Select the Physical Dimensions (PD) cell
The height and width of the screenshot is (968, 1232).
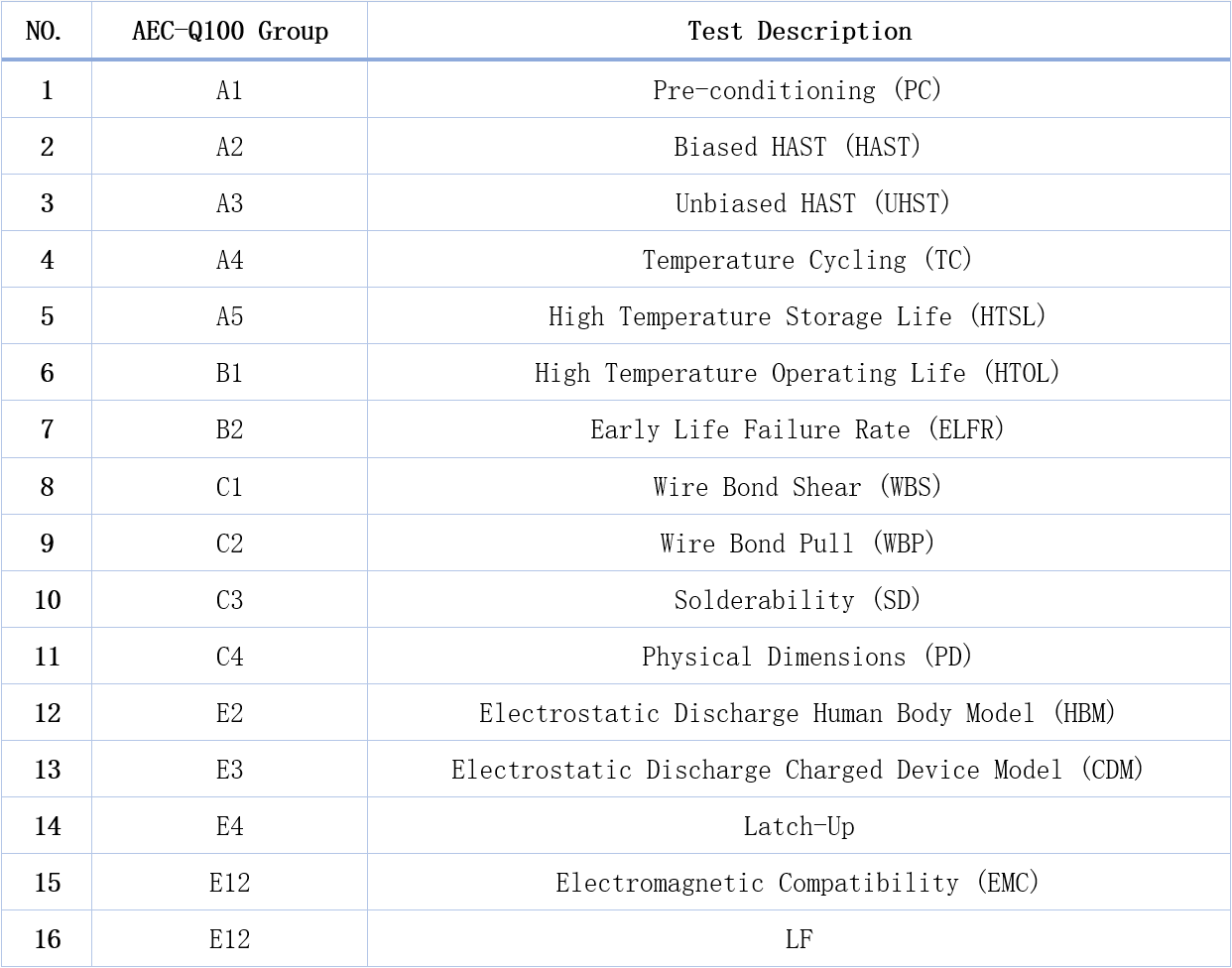(806, 657)
